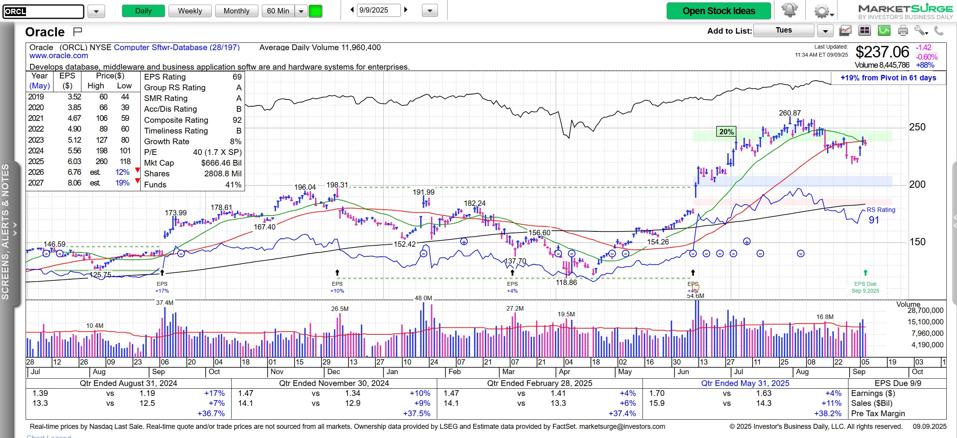Screen dimensions: 957x438
Task: Click the 198.31 pivot price label
Action: (x=337, y=185)
